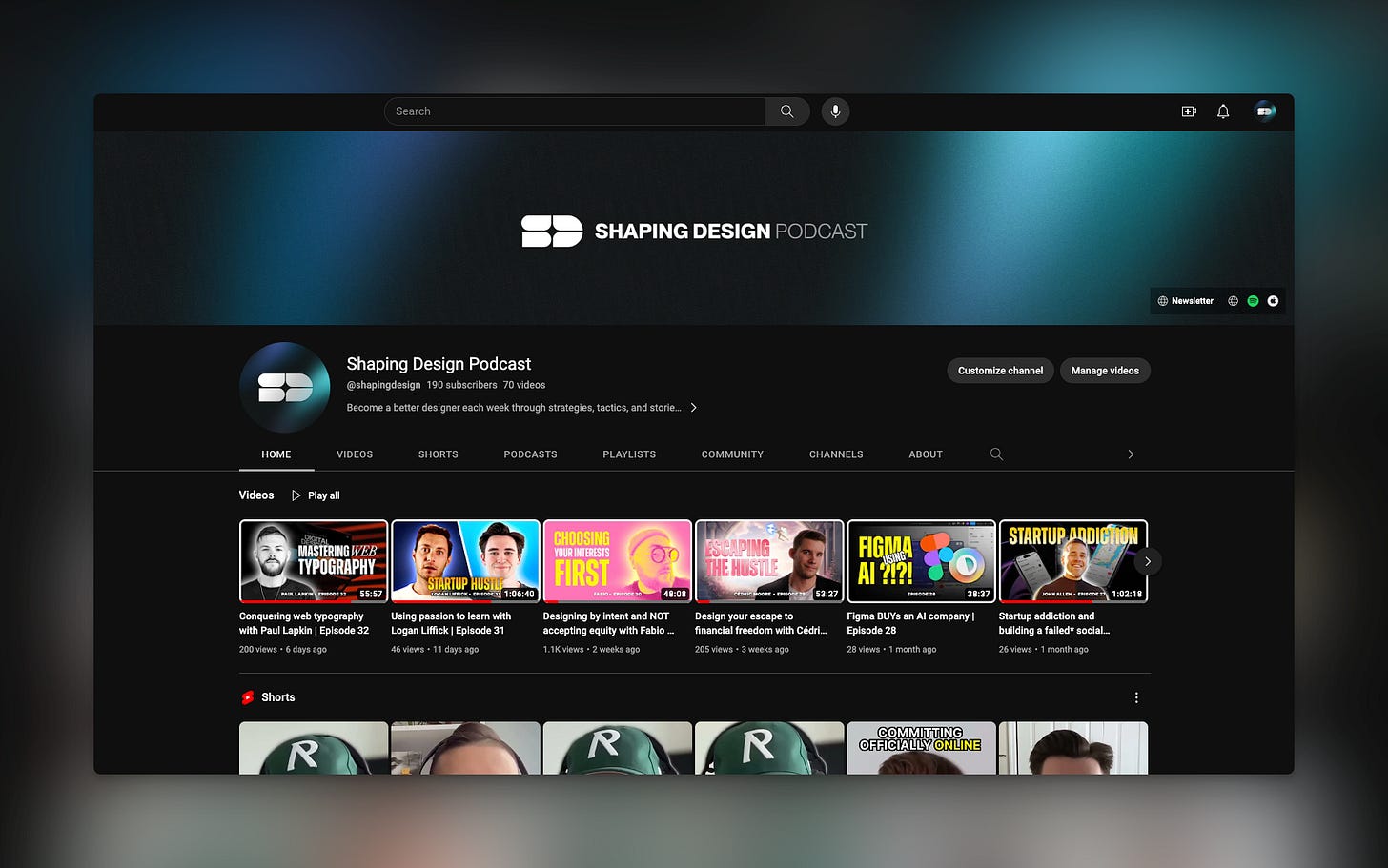This screenshot has height=868, width=1388.
Task: Click the Customize channel button
Action: pyautogui.click(x=1000, y=371)
